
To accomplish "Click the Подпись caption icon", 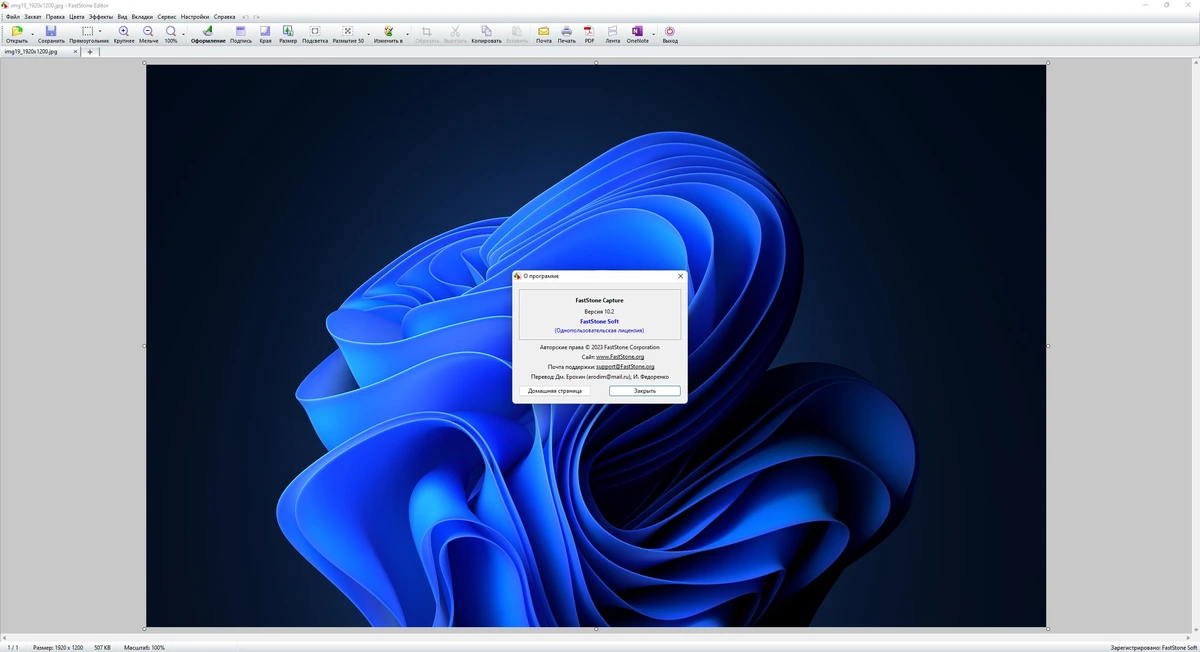I will 241,34.
